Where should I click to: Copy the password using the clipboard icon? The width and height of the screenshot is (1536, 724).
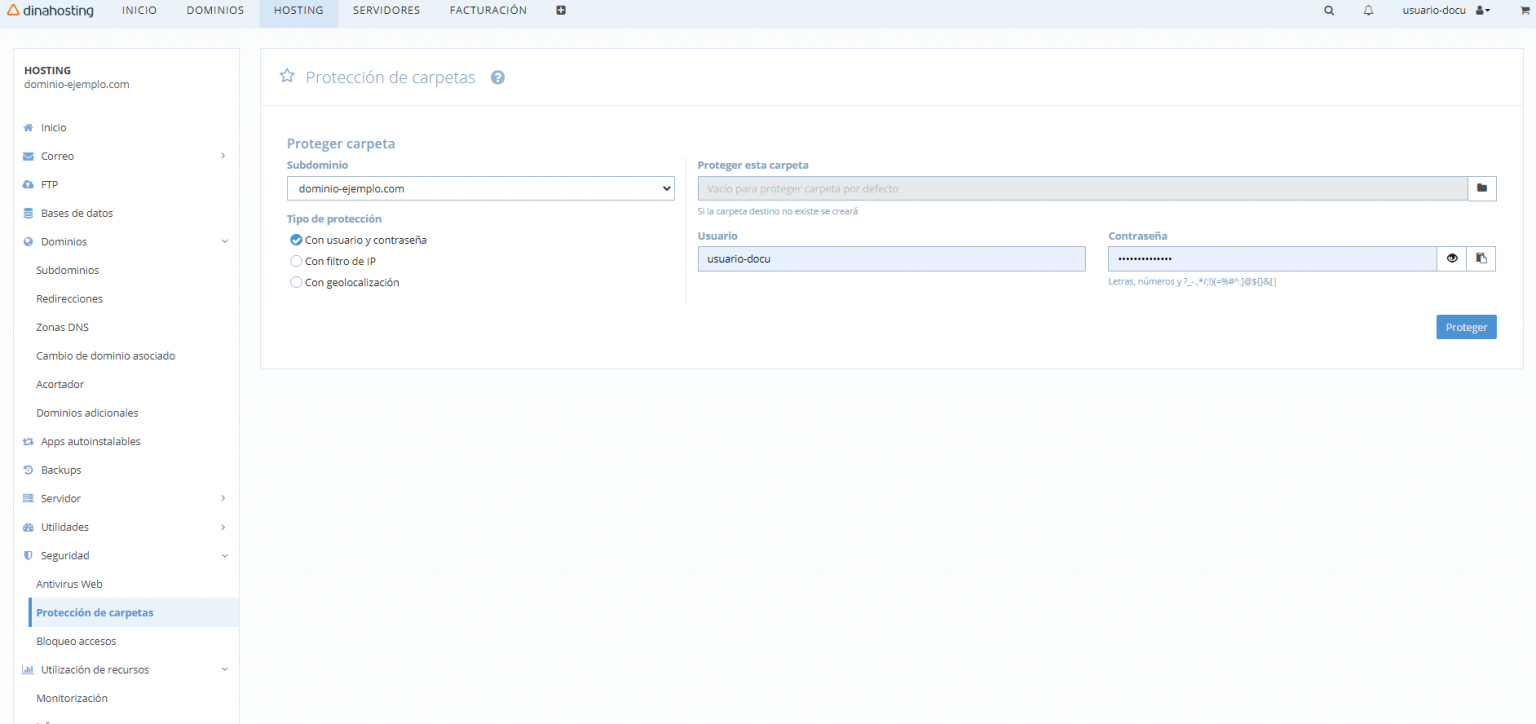point(1482,258)
